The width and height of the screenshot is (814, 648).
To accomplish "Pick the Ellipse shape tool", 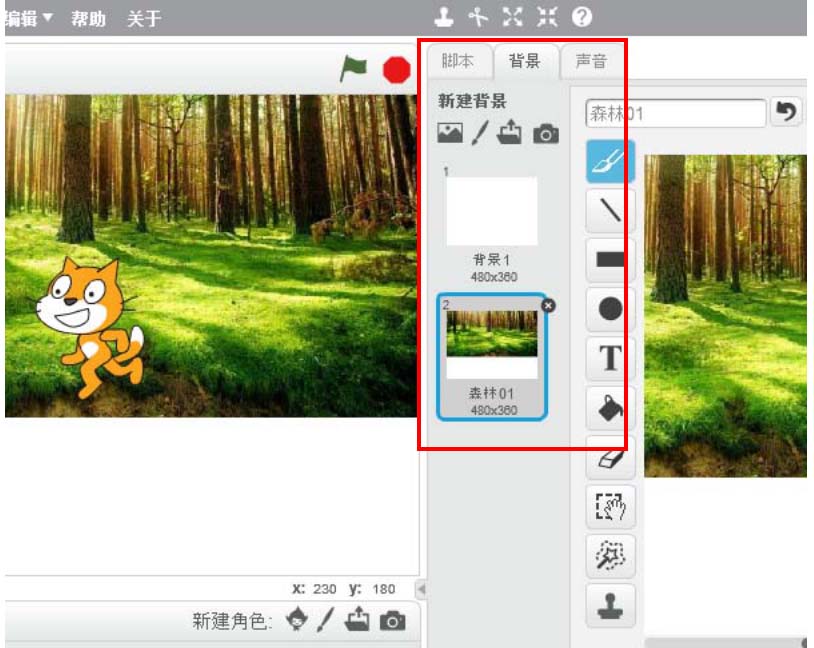I will [609, 309].
